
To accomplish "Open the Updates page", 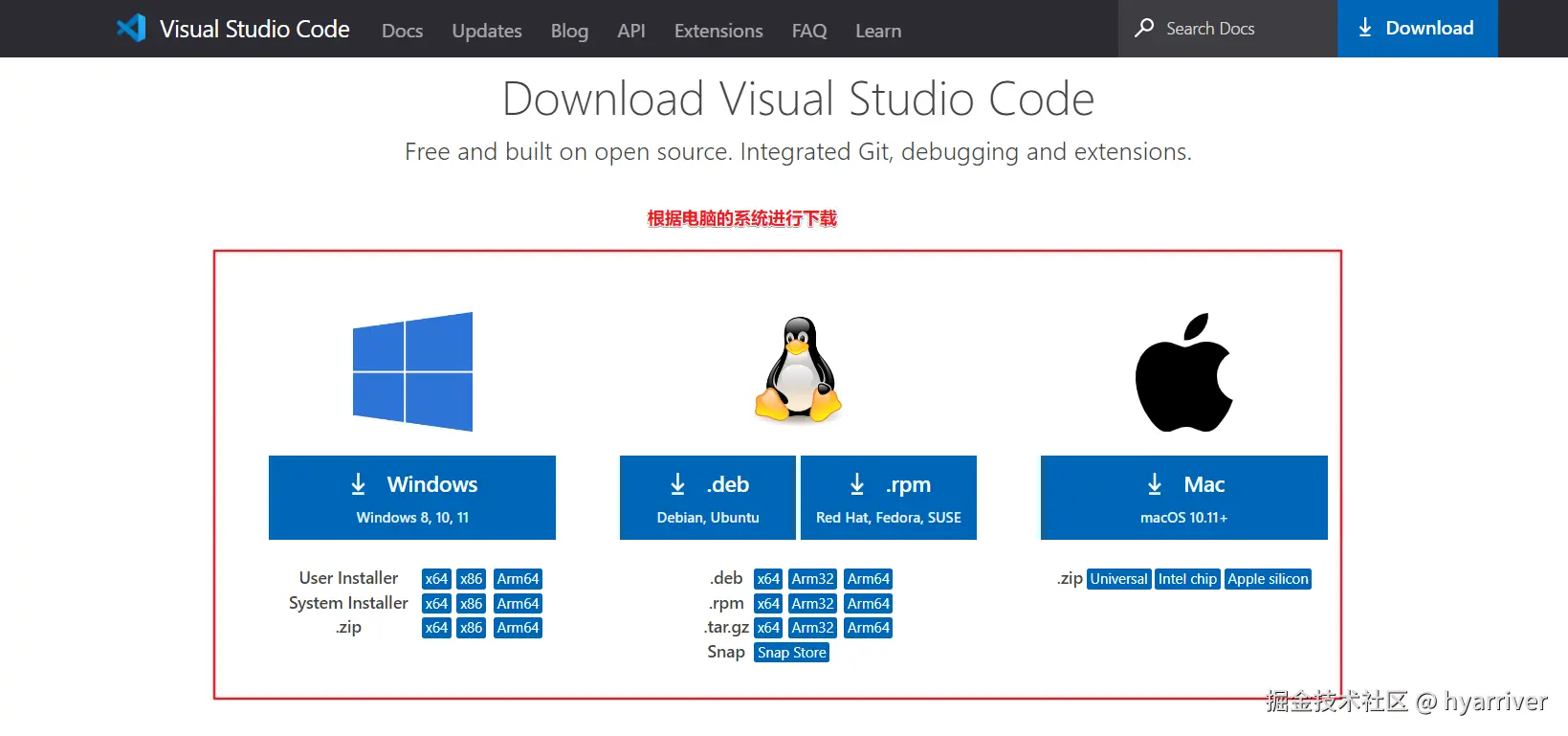I will [487, 31].
